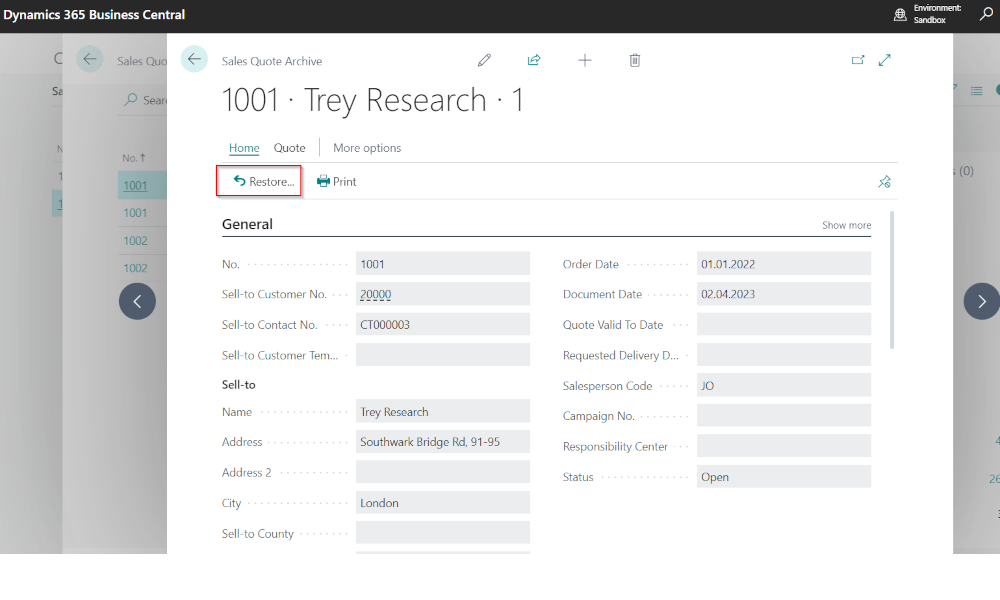Click the Name field Trey Research
Image resolution: width=1000 pixels, height=600 pixels.
(x=443, y=411)
